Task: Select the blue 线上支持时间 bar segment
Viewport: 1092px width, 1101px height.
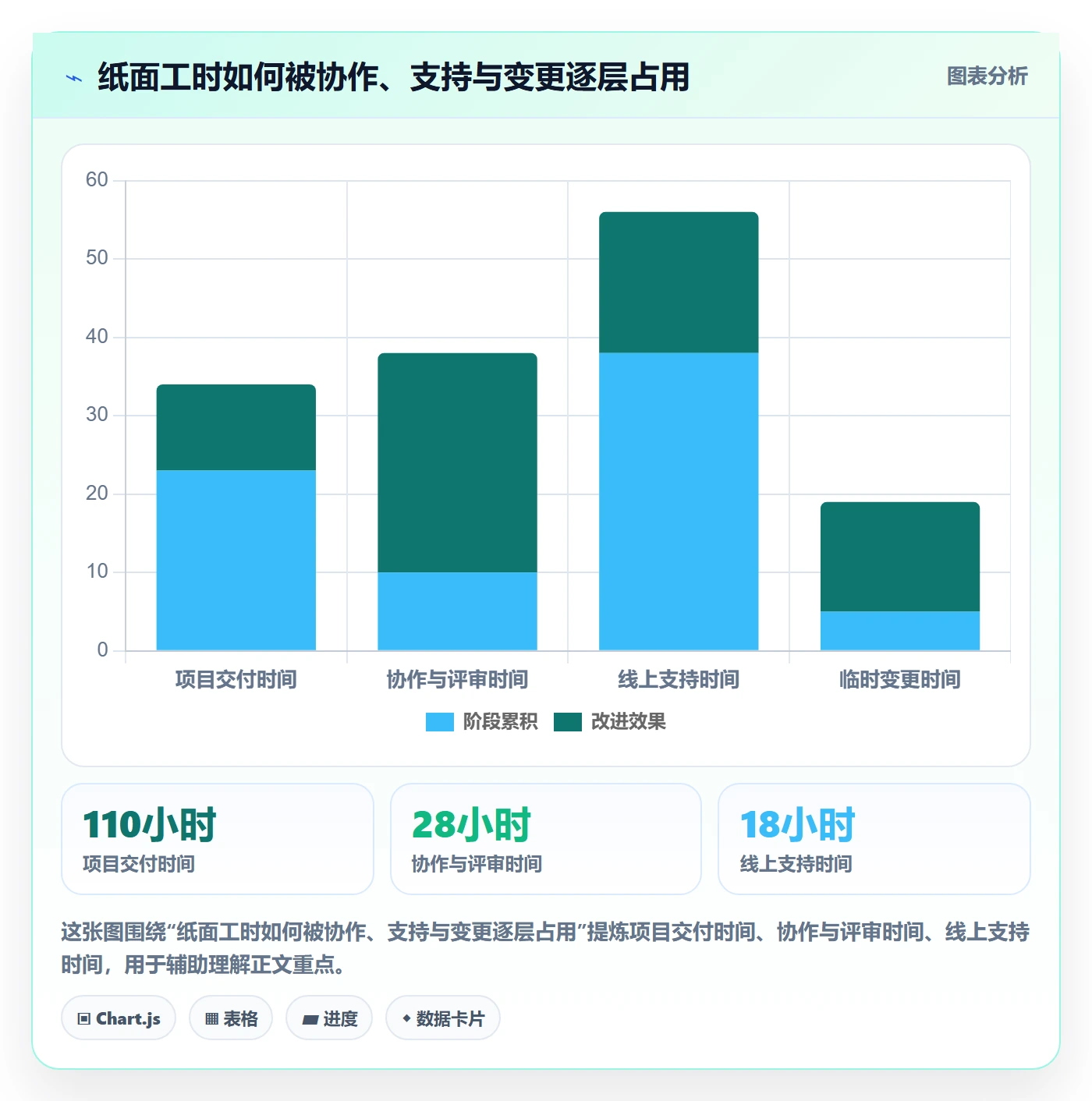Action: [679, 501]
